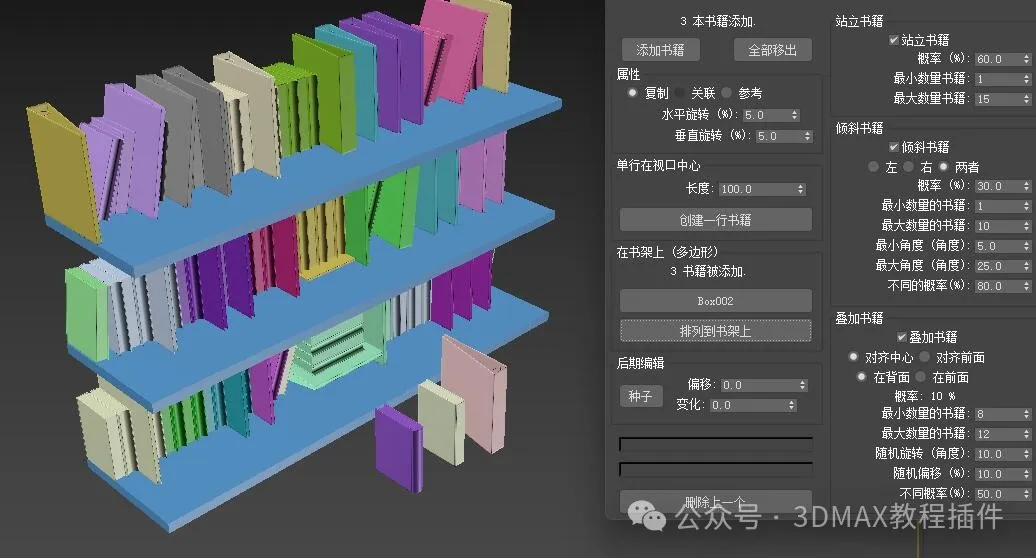
Task: Click the 长度 value field showing 100.0
Action: point(757,189)
